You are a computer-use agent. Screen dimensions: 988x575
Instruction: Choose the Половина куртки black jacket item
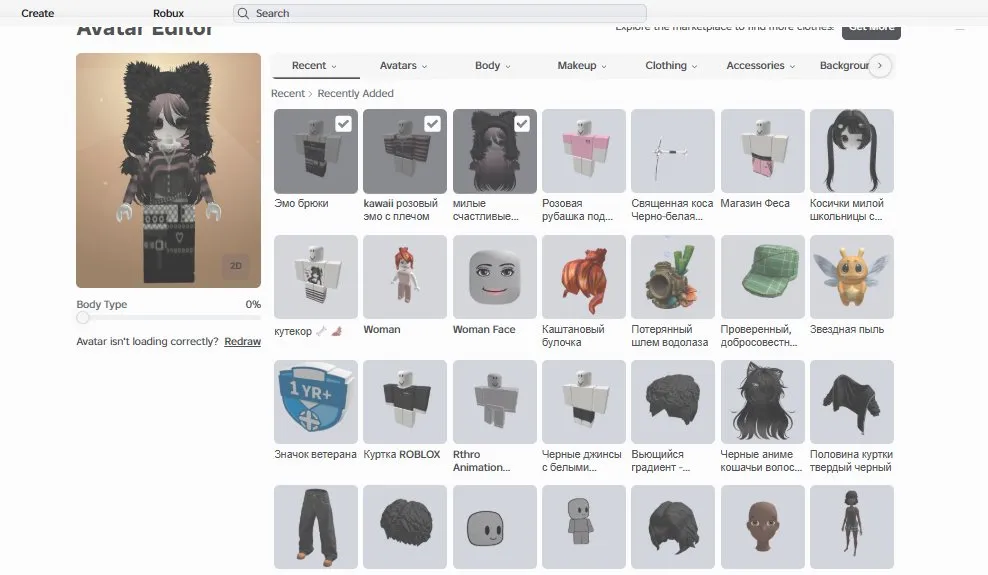coord(852,402)
